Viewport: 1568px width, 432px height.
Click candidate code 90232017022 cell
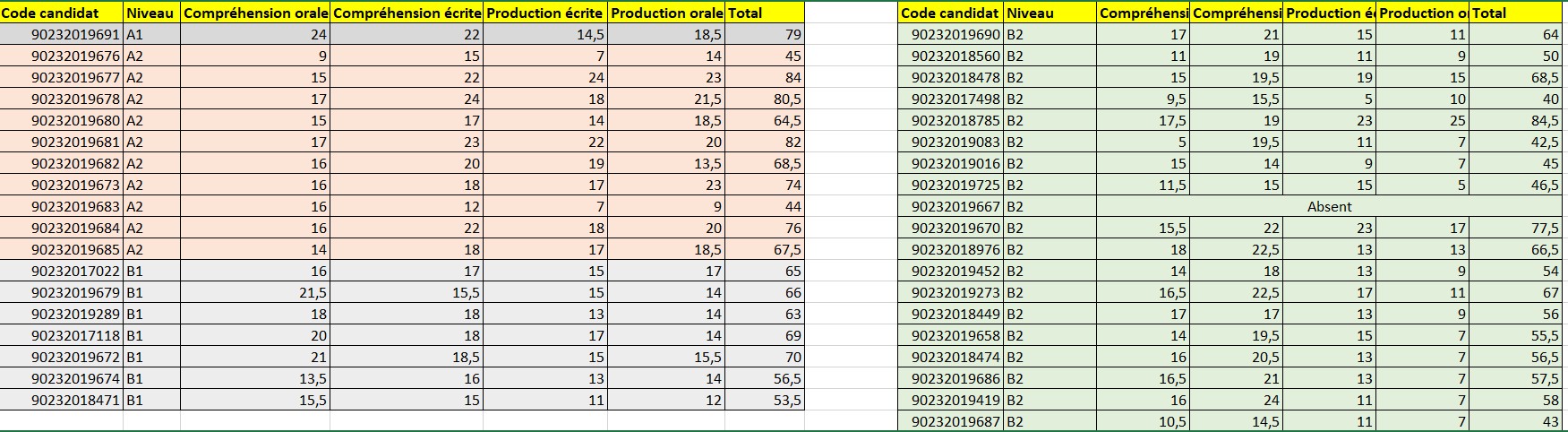coord(62,272)
